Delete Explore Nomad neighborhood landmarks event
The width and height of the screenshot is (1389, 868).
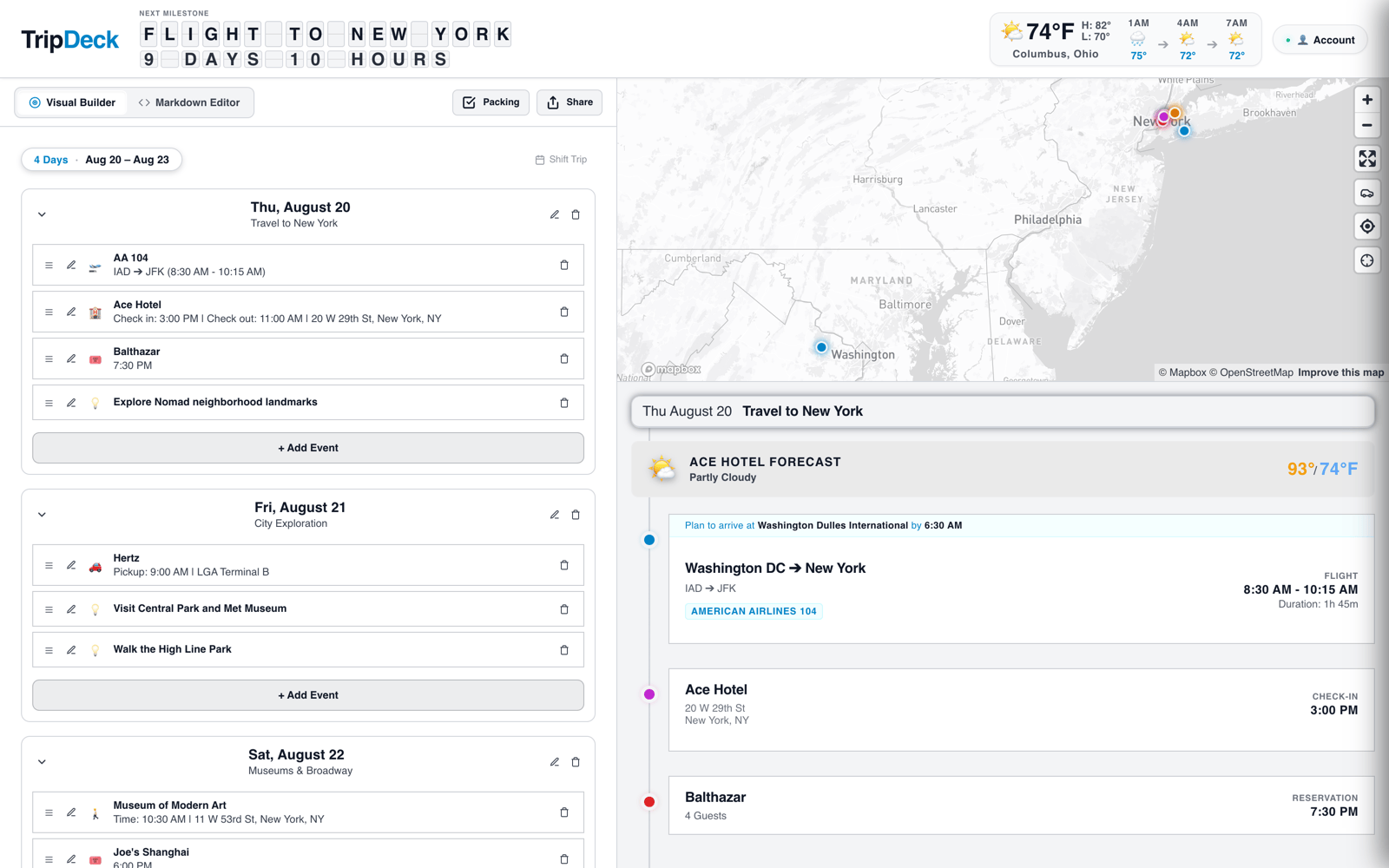point(564,403)
